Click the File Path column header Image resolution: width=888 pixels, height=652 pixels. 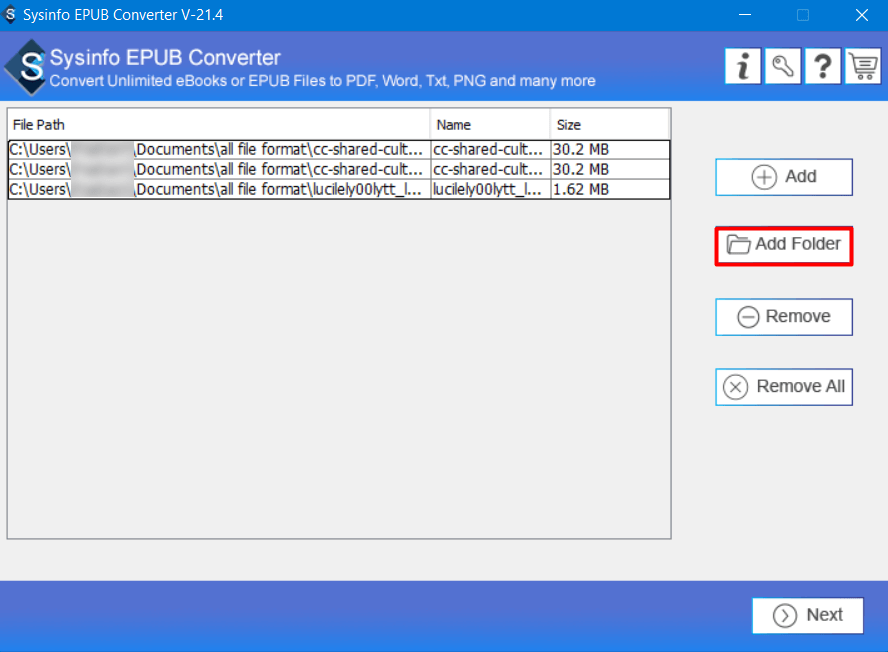click(x=219, y=125)
